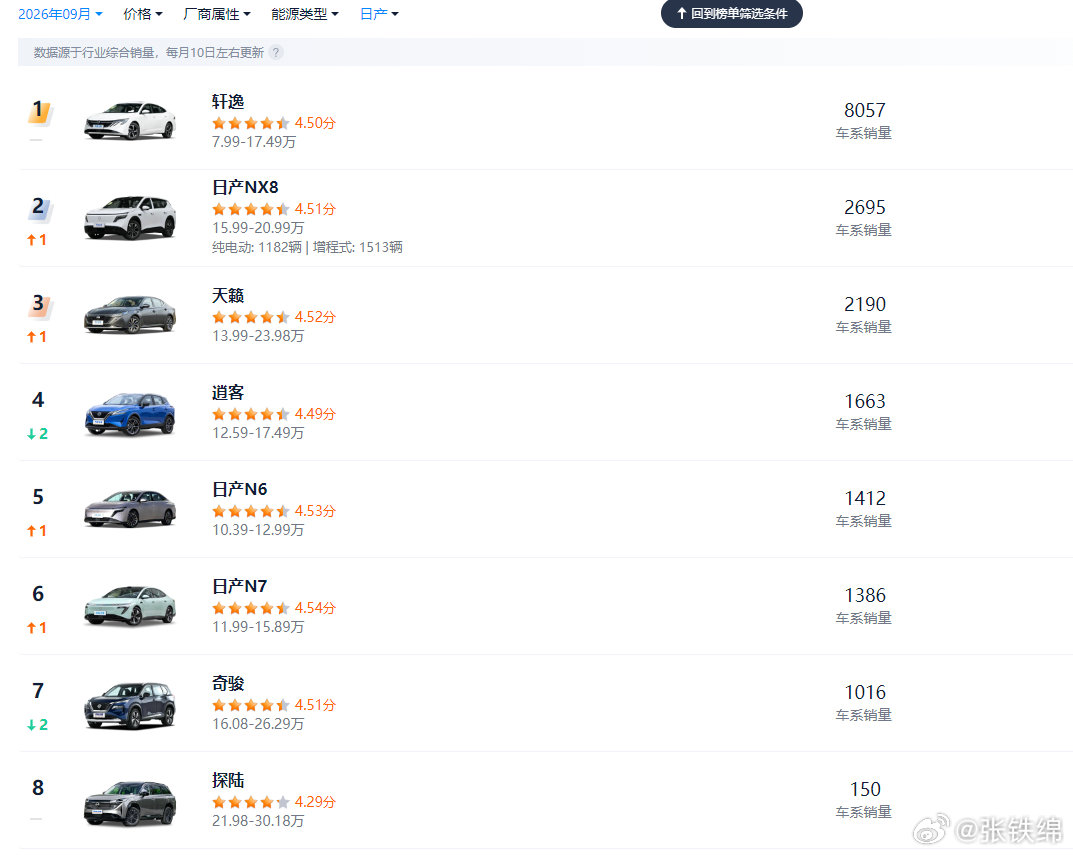
Task: Open the 日产NX8 car thumbnail
Action: [130, 218]
